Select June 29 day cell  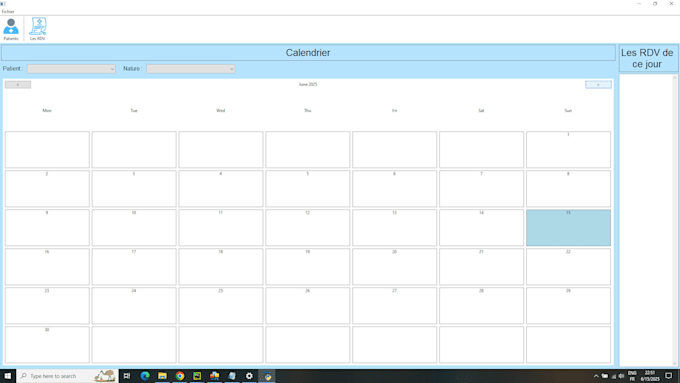coord(568,306)
